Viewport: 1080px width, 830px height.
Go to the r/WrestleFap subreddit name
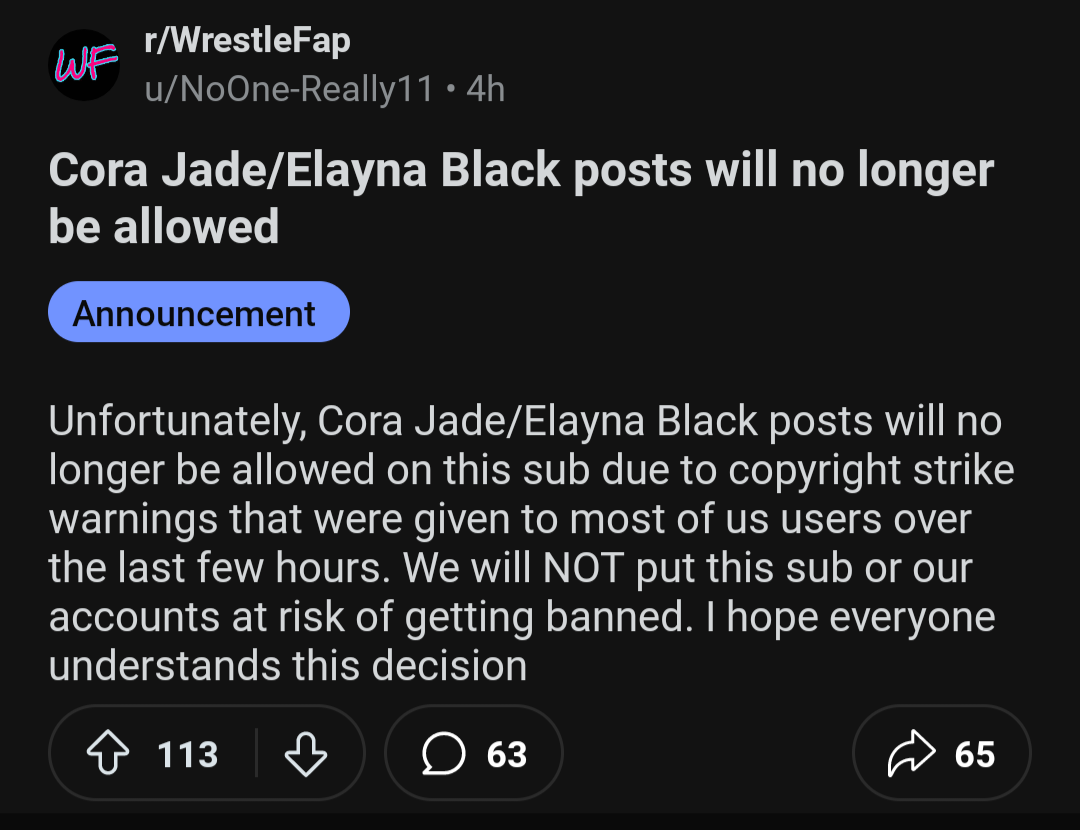click(x=247, y=42)
